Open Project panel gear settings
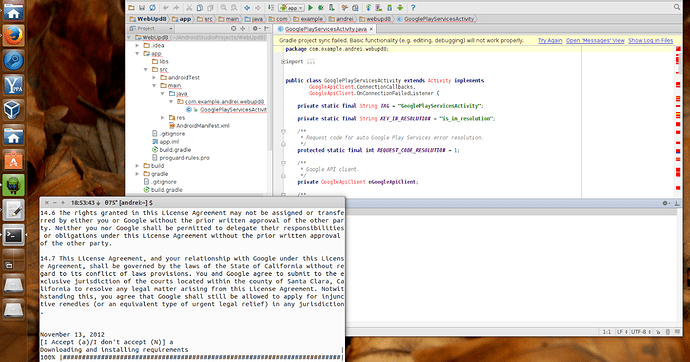Viewport: 690px width, 362px height. [x=256, y=28]
